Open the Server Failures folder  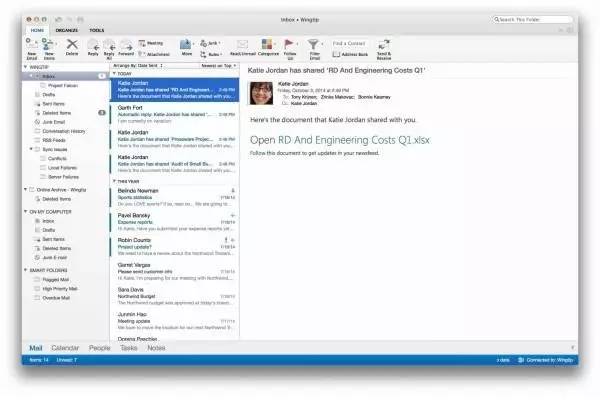pyautogui.click(x=63, y=177)
